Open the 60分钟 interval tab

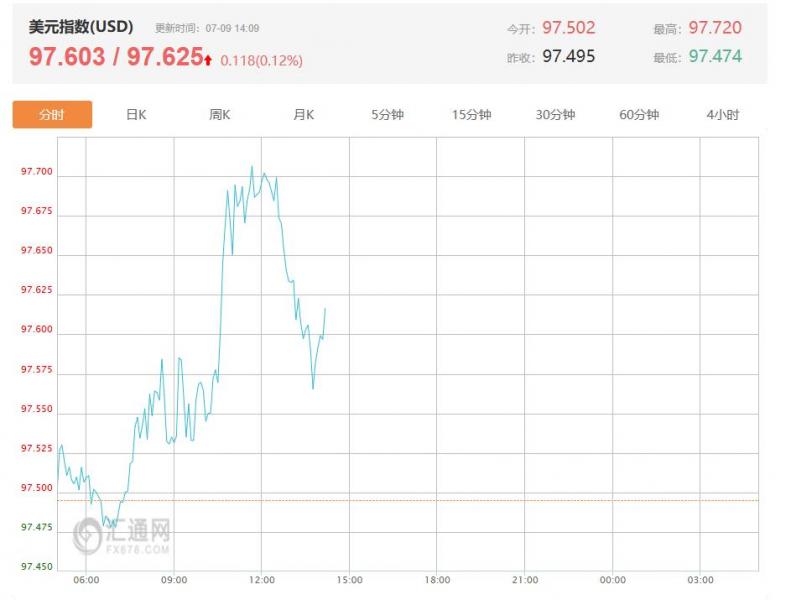639,115
